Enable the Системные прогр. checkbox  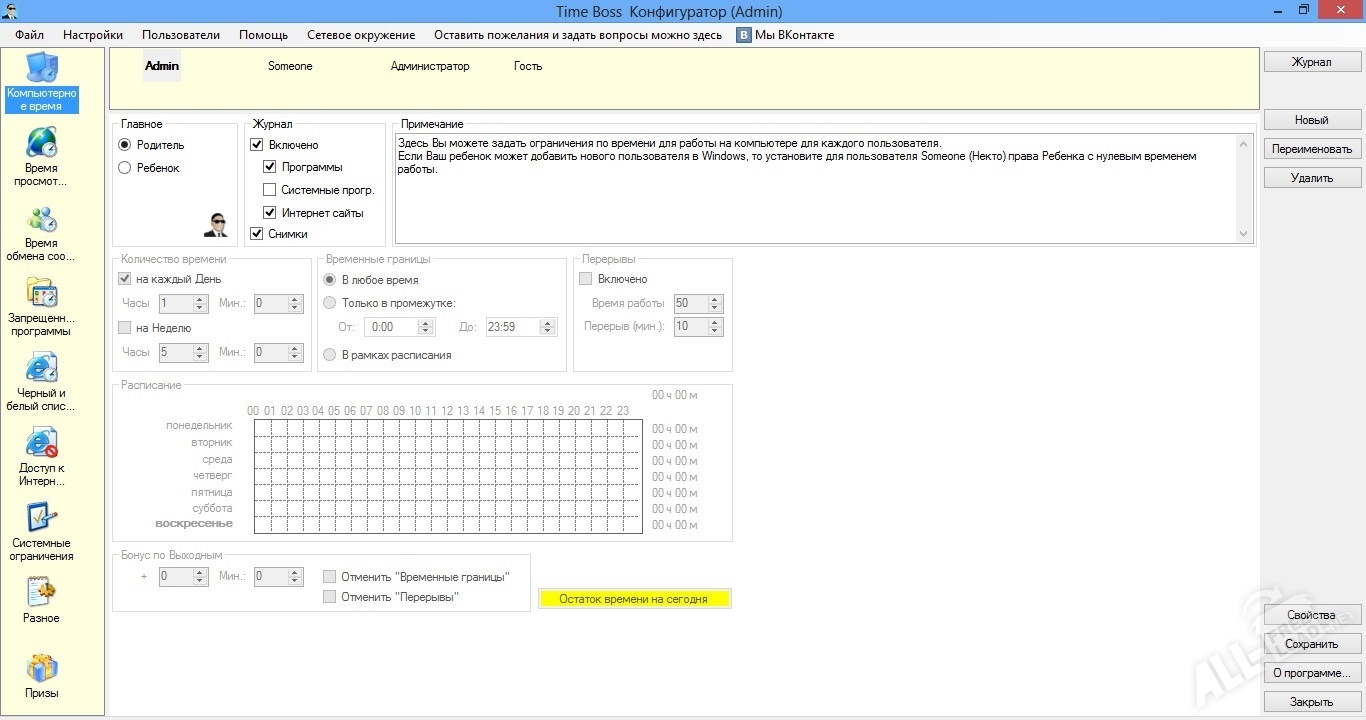pos(269,190)
